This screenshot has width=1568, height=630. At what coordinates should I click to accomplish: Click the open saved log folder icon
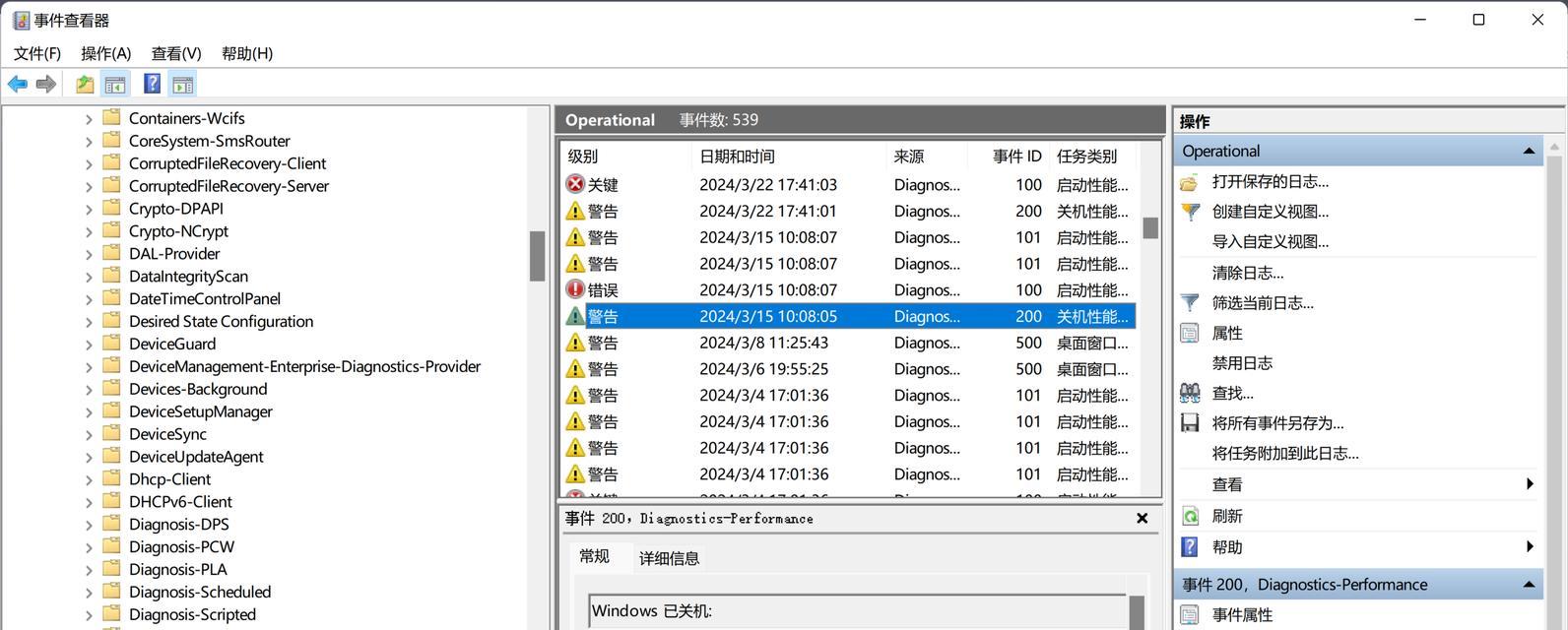point(1190,182)
